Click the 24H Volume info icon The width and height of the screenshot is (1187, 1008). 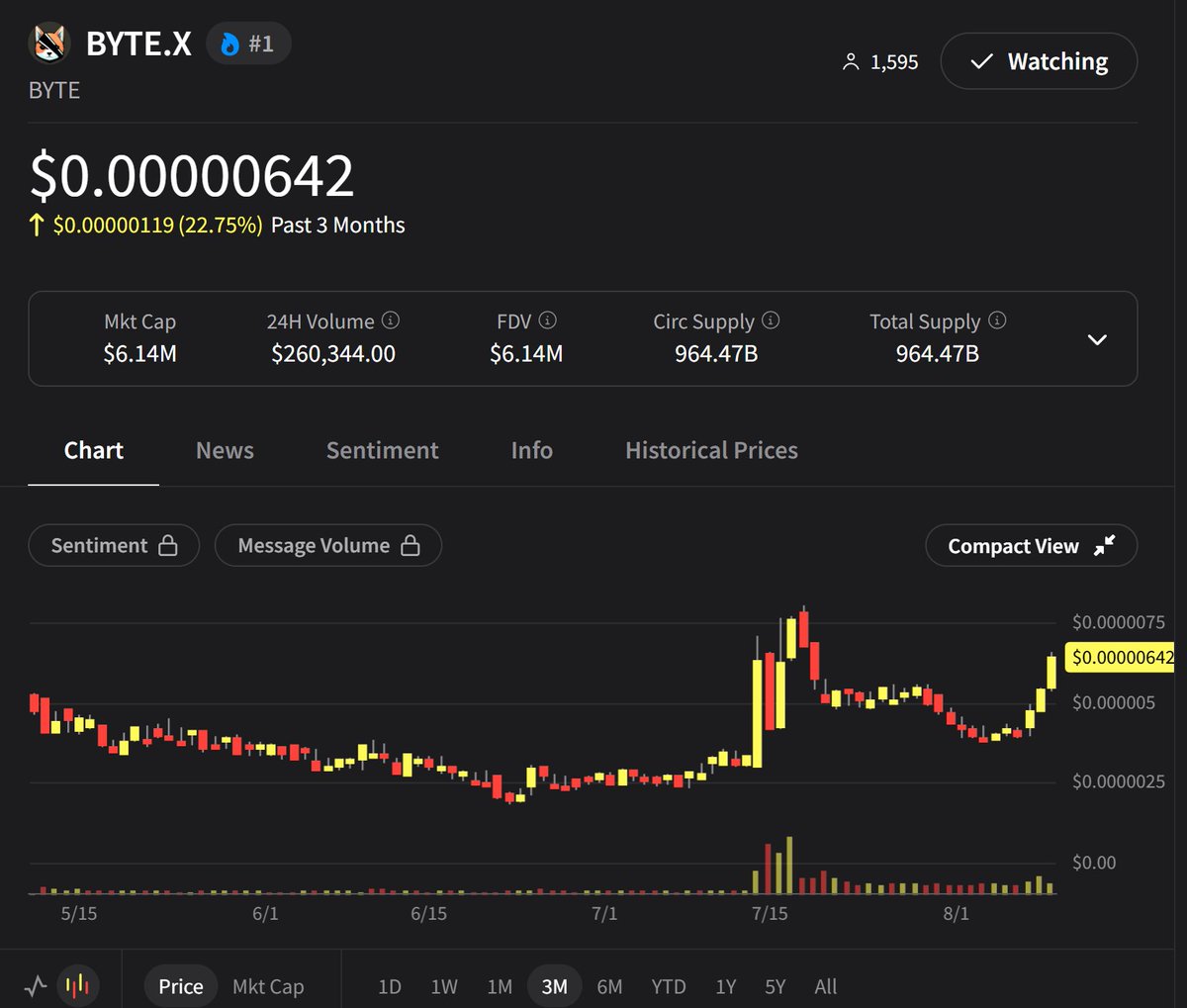391,321
